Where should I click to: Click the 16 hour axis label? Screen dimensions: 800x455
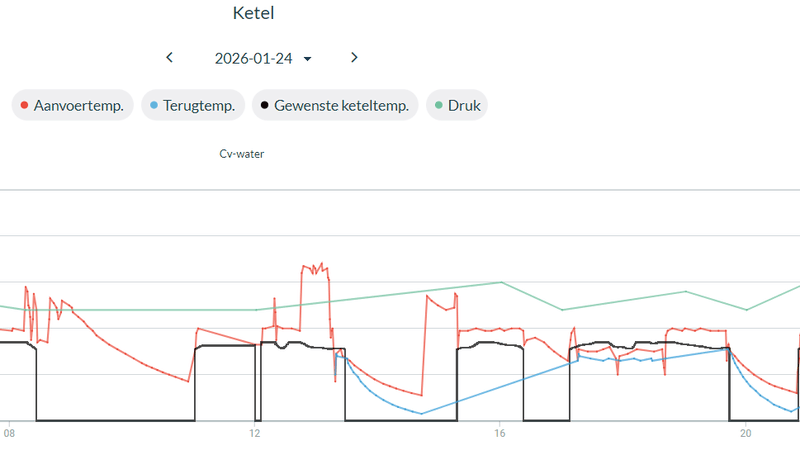click(499, 434)
